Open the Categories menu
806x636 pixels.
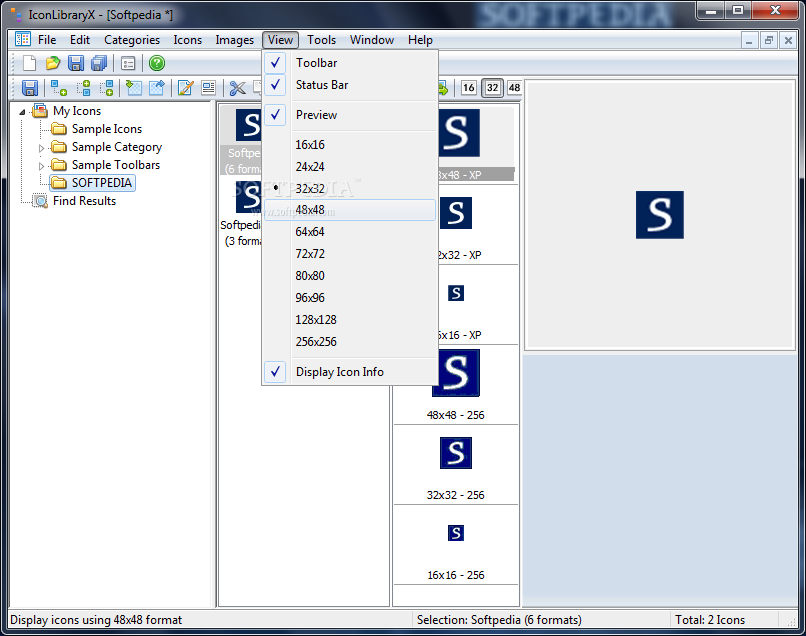[x=132, y=40]
